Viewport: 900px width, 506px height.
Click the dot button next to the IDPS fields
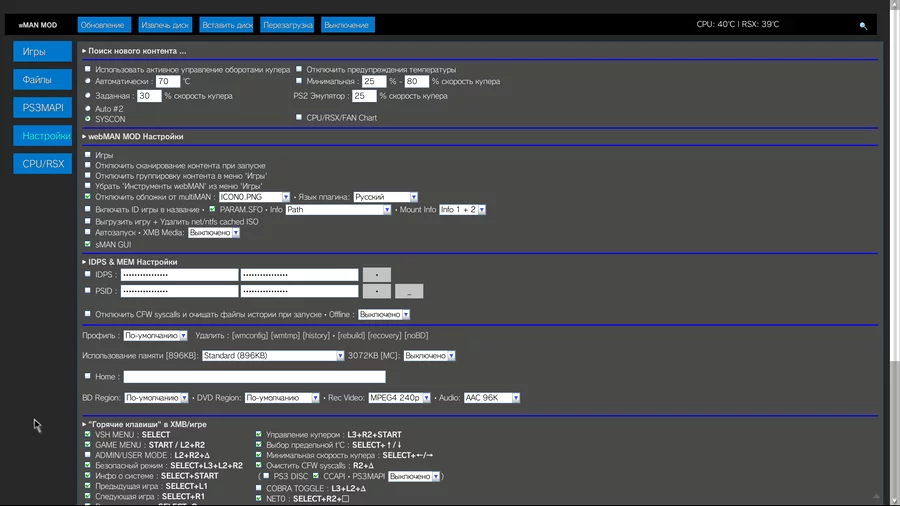376,274
